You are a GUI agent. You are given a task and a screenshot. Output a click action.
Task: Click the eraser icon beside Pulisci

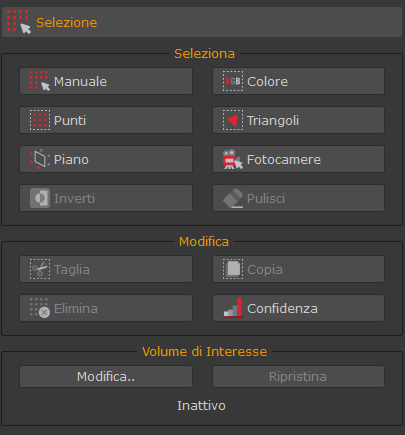click(x=233, y=198)
